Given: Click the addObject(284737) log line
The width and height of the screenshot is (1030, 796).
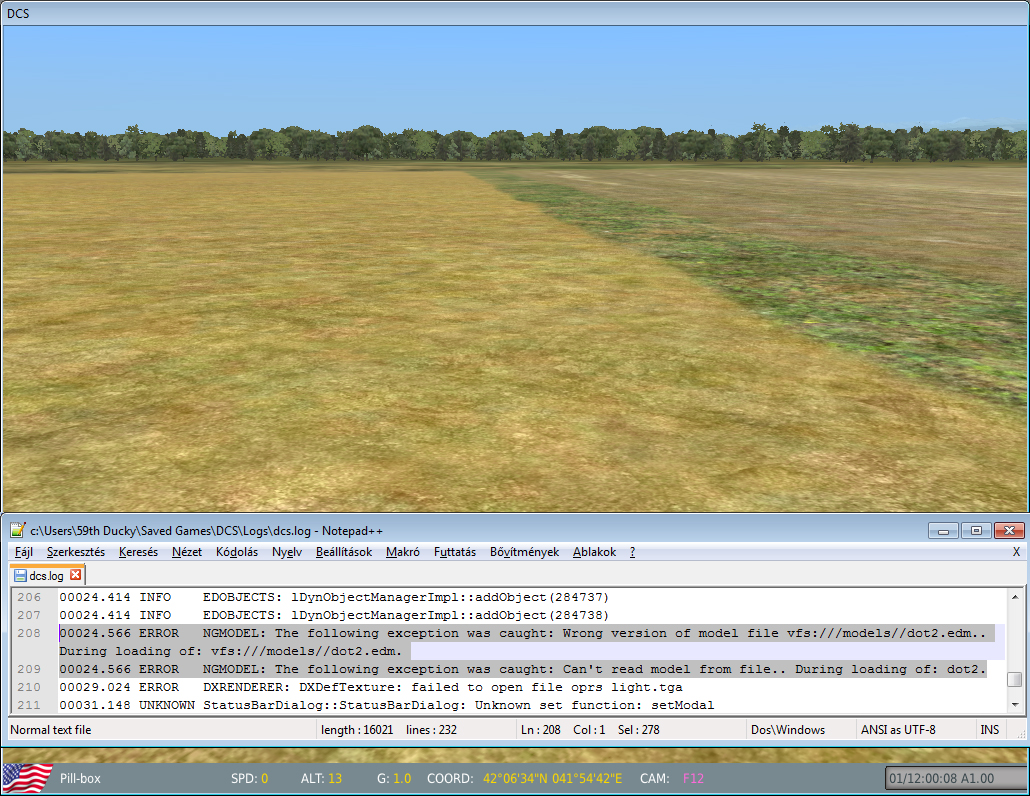Looking at the screenshot, I should click(334, 597).
